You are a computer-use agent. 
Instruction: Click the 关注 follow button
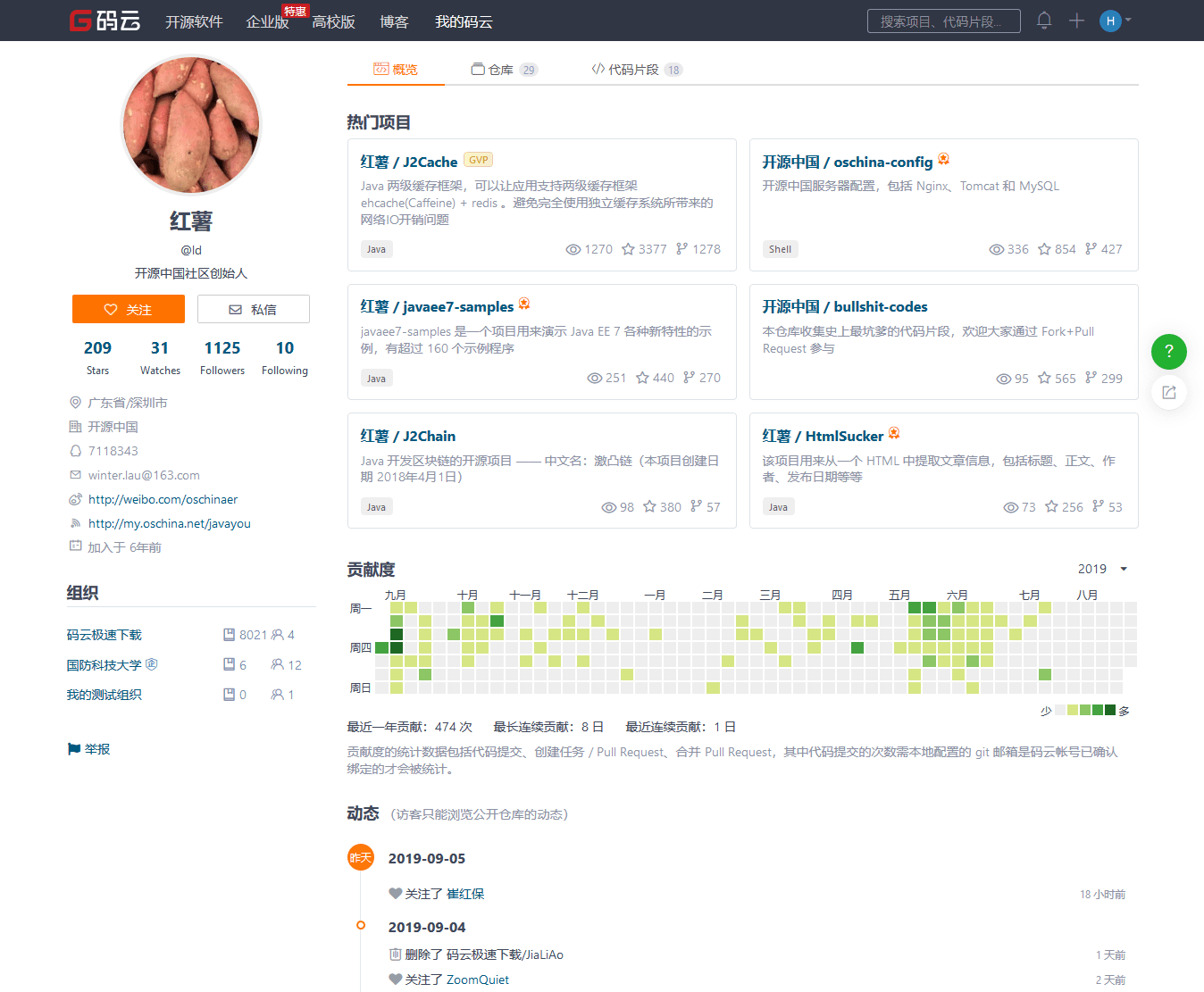click(129, 309)
